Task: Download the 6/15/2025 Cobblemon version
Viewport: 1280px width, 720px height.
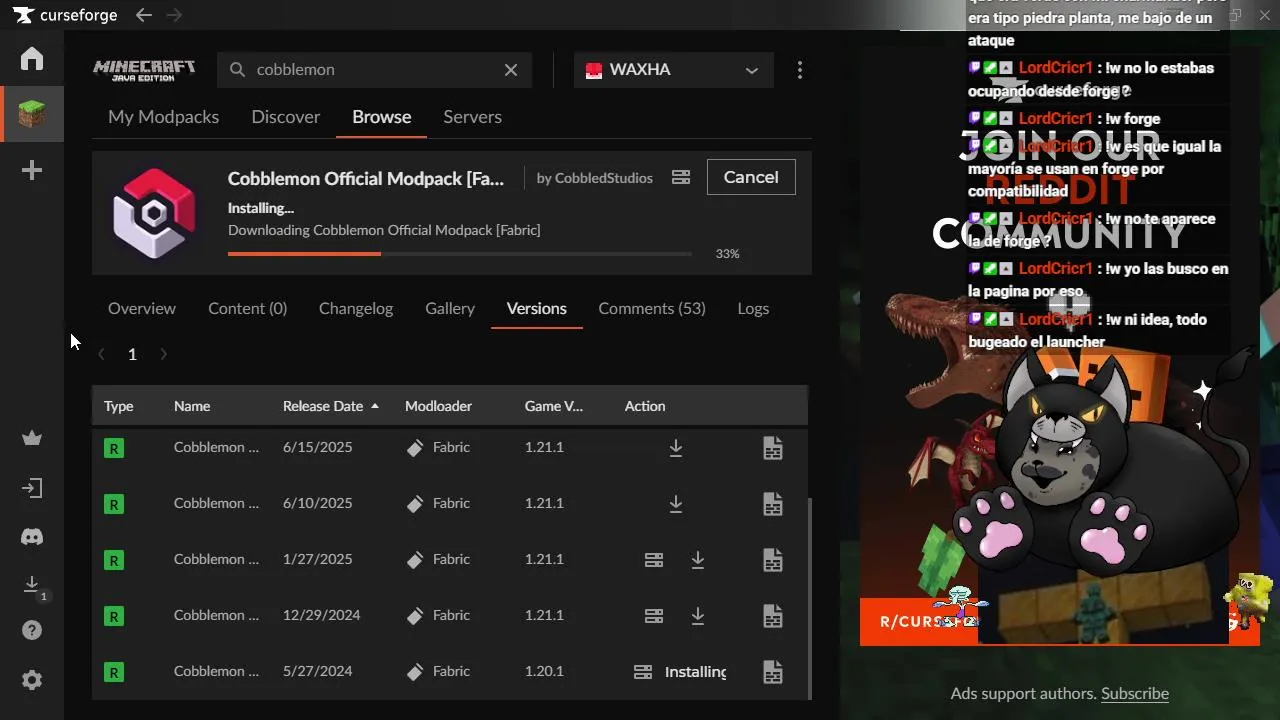Action: pyautogui.click(x=676, y=448)
